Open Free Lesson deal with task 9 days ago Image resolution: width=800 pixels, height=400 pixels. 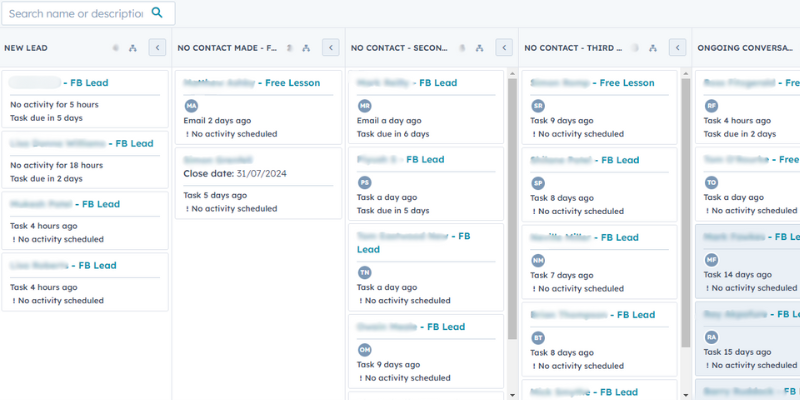point(592,83)
